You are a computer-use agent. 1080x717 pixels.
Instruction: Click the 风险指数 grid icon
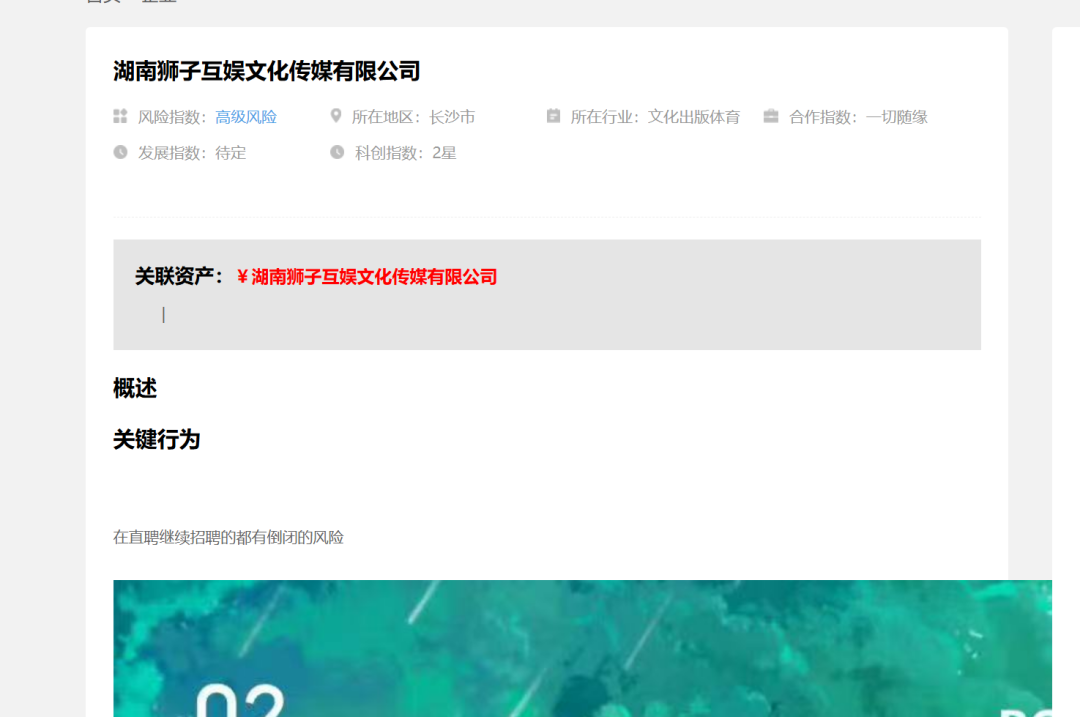120,115
